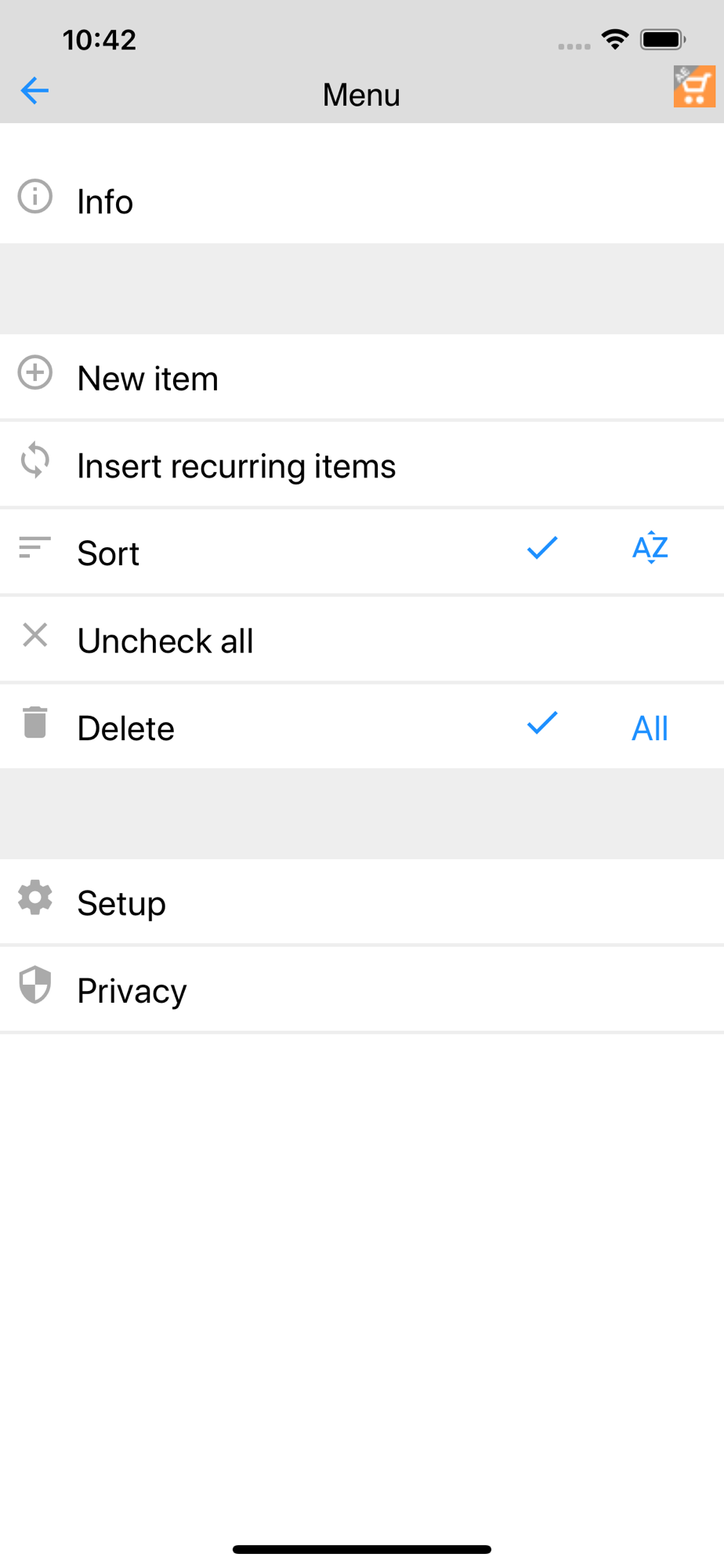Choose the AZ alphabetical sort option
724x1568 pixels.
coord(650,547)
